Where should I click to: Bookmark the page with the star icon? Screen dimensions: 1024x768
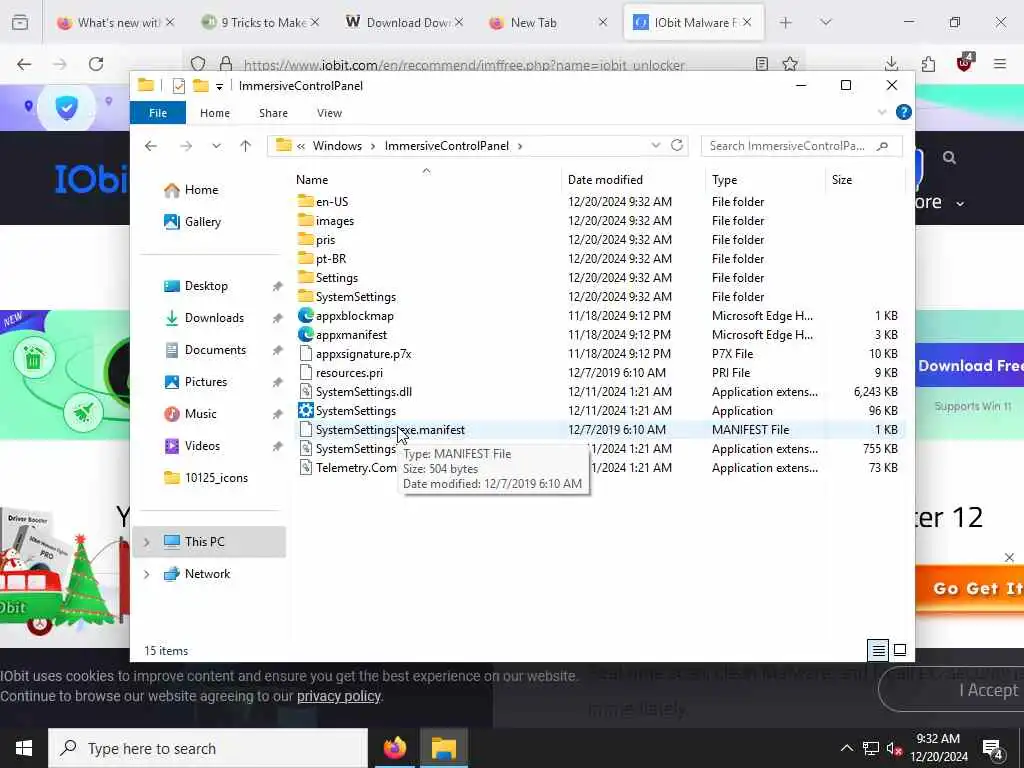(790, 64)
